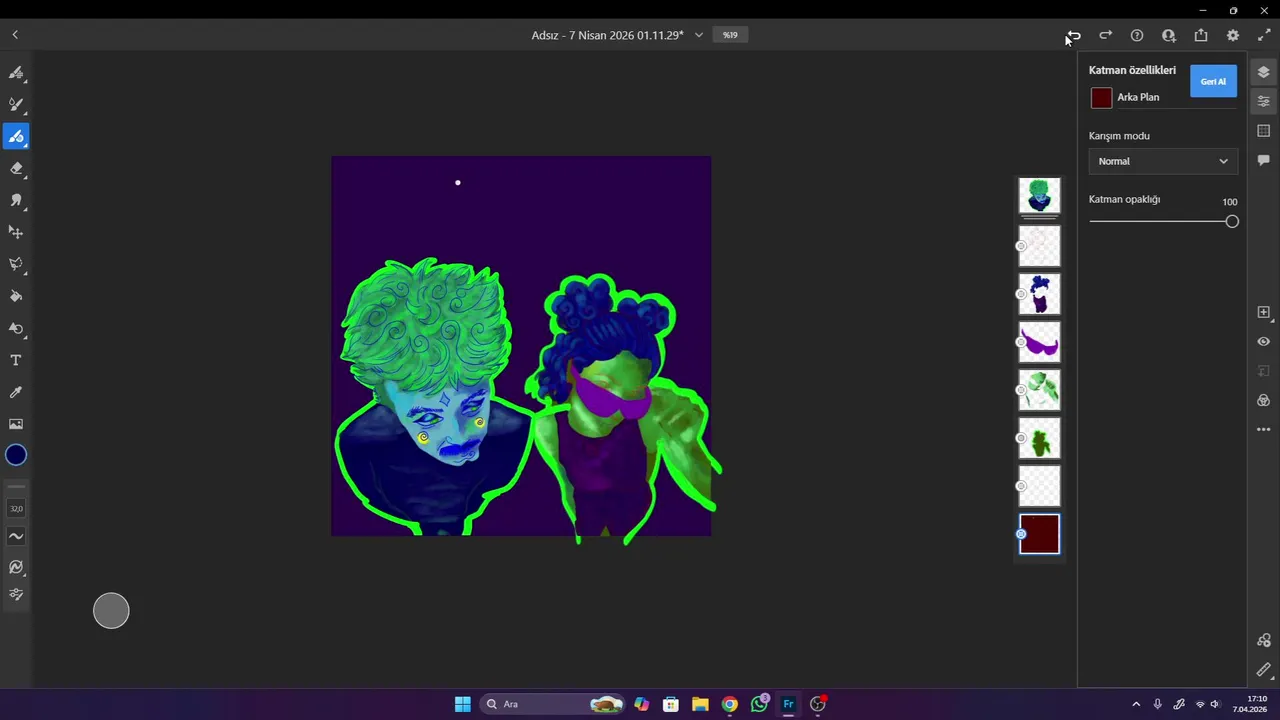
Task: Open the drawing aids shapes icon
Action: pyautogui.click(x=1264, y=641)
